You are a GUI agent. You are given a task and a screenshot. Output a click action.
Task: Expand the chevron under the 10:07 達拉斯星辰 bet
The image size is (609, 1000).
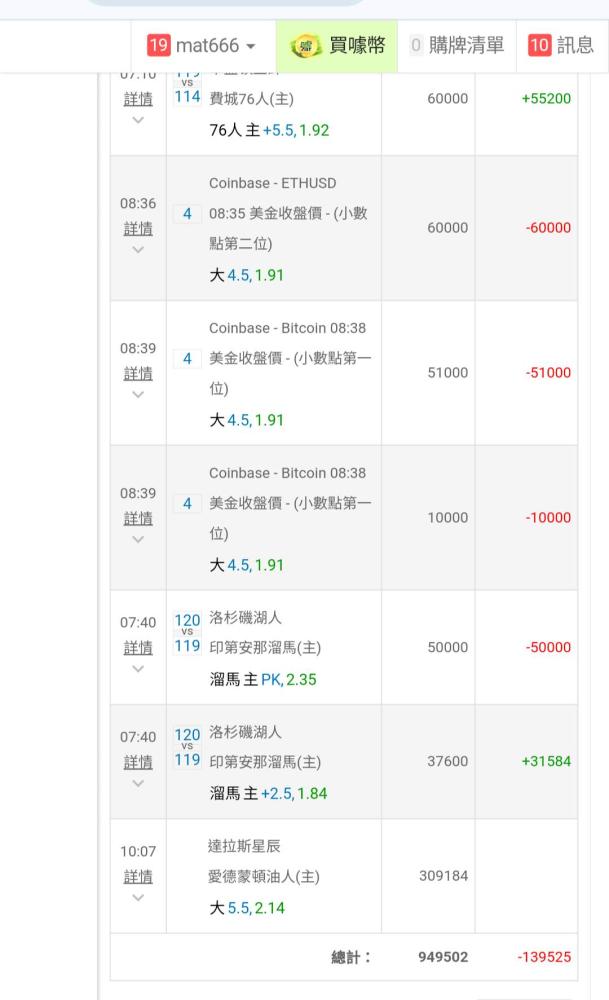pyautogui.click(x=138, y=898)
